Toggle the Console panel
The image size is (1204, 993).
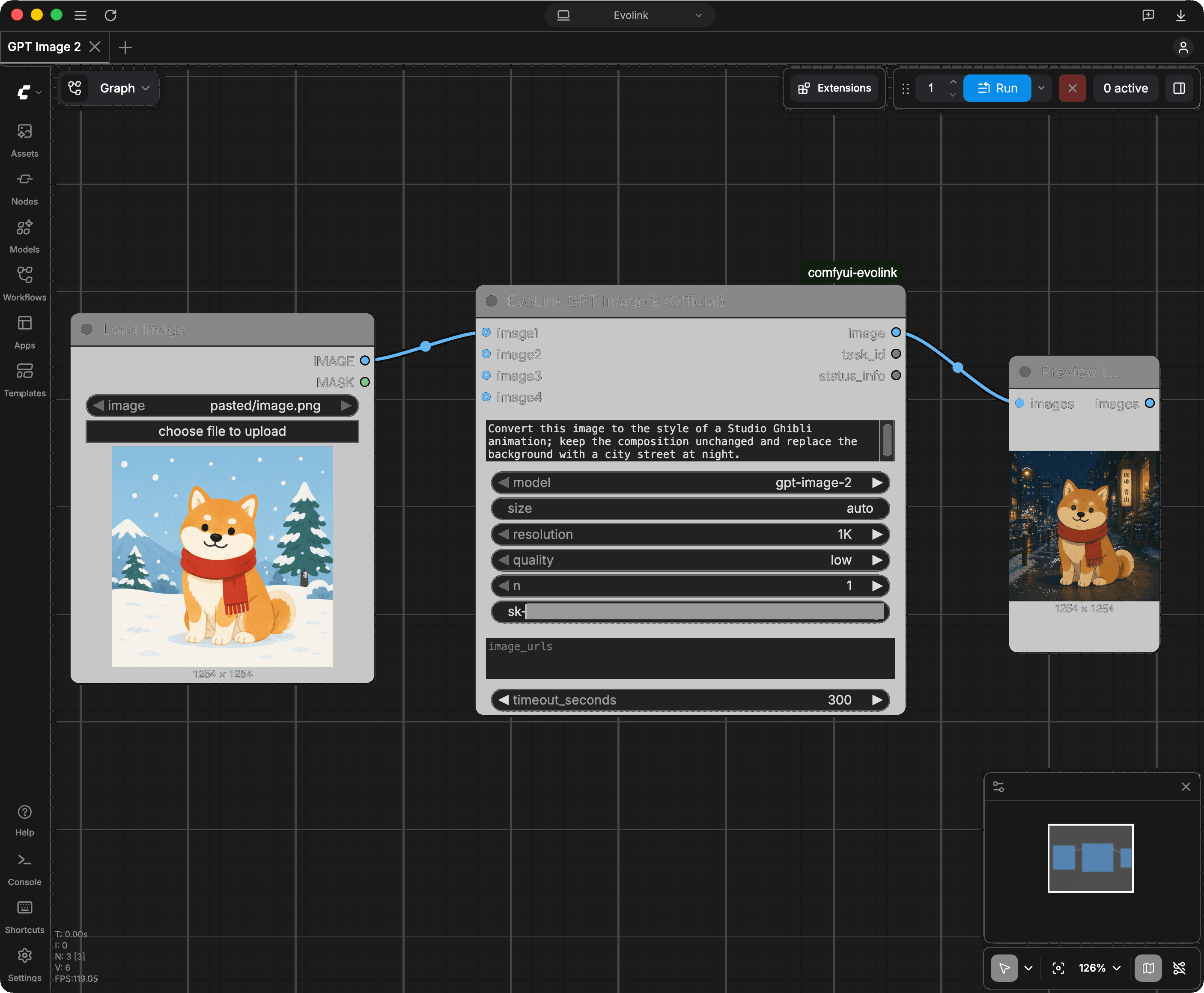(x=24, y=869)
